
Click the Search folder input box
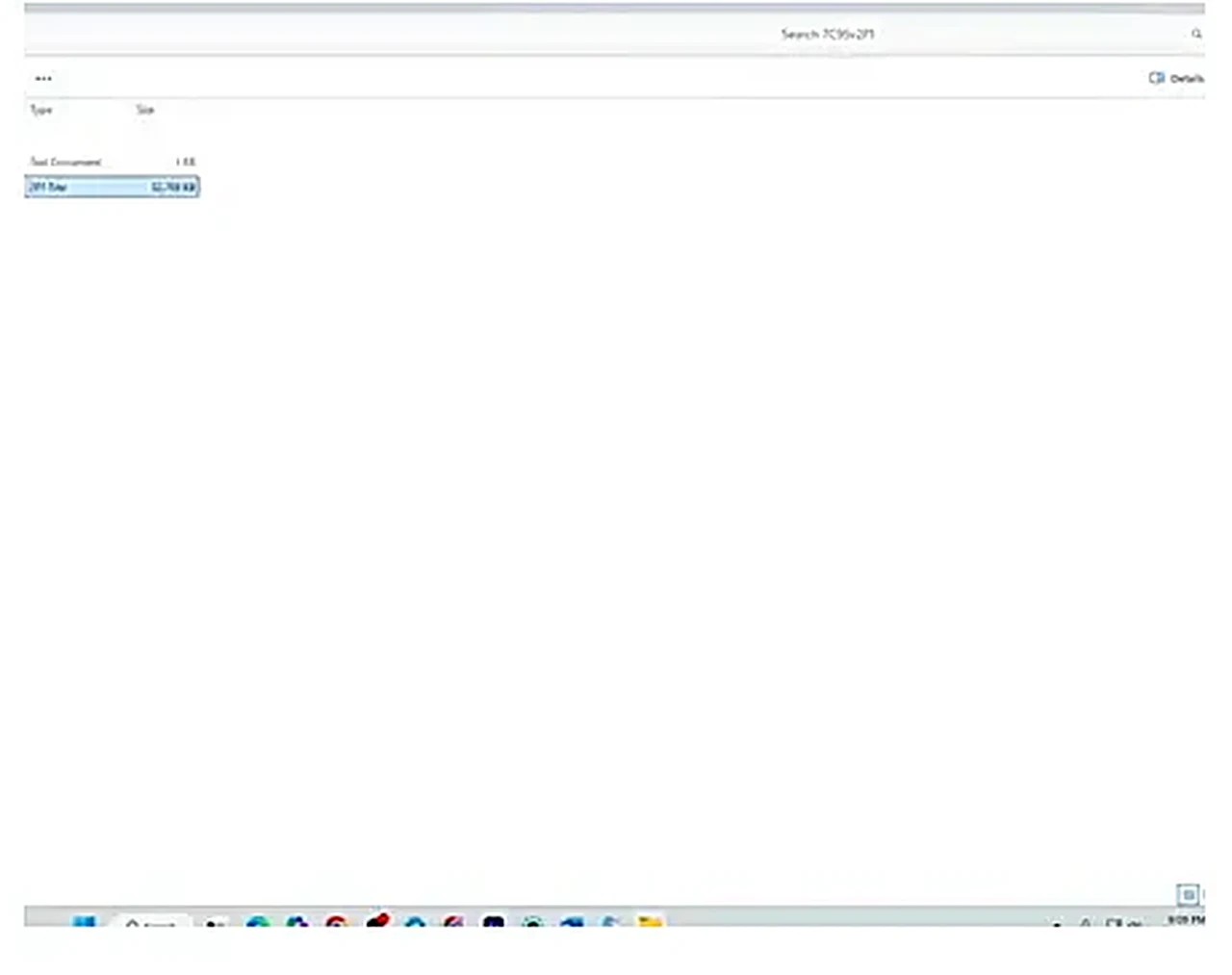tap(988, 34)
